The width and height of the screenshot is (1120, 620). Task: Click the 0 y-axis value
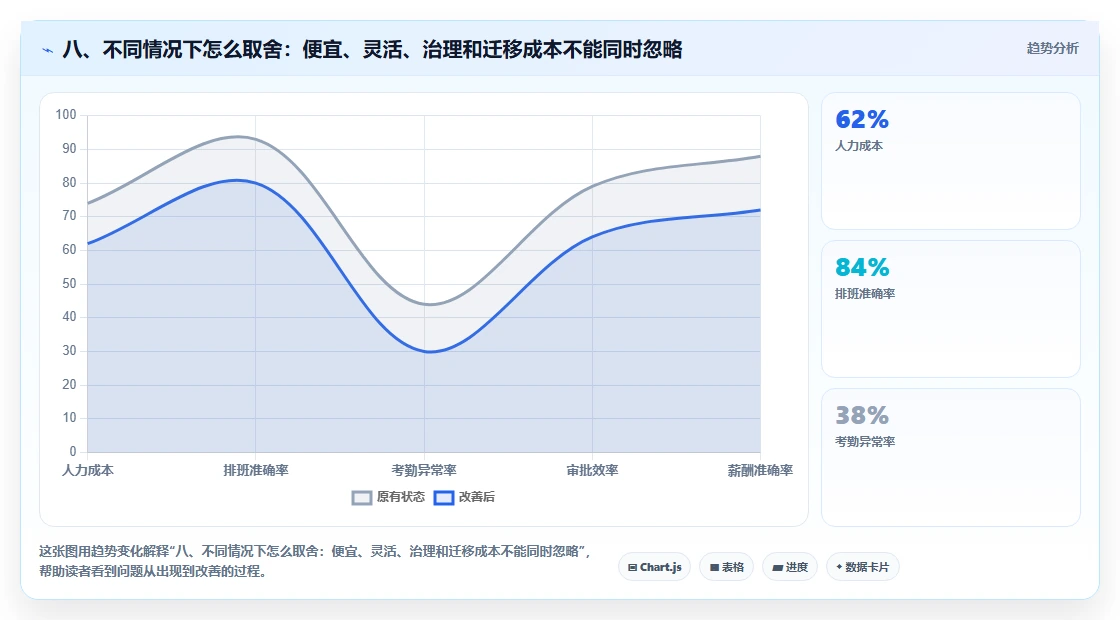(73, 451)
